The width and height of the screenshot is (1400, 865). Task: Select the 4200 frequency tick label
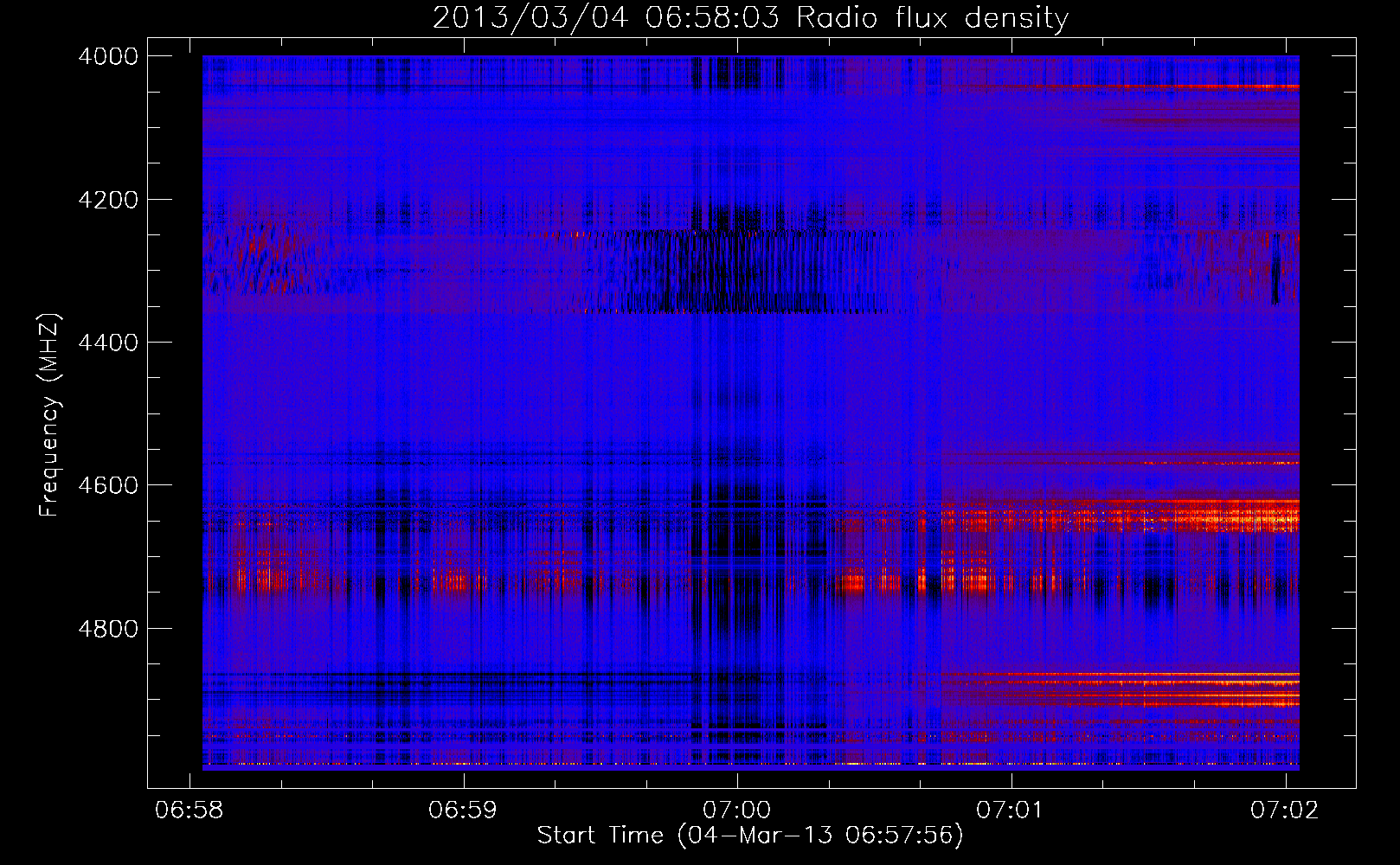tap(108, 200)
